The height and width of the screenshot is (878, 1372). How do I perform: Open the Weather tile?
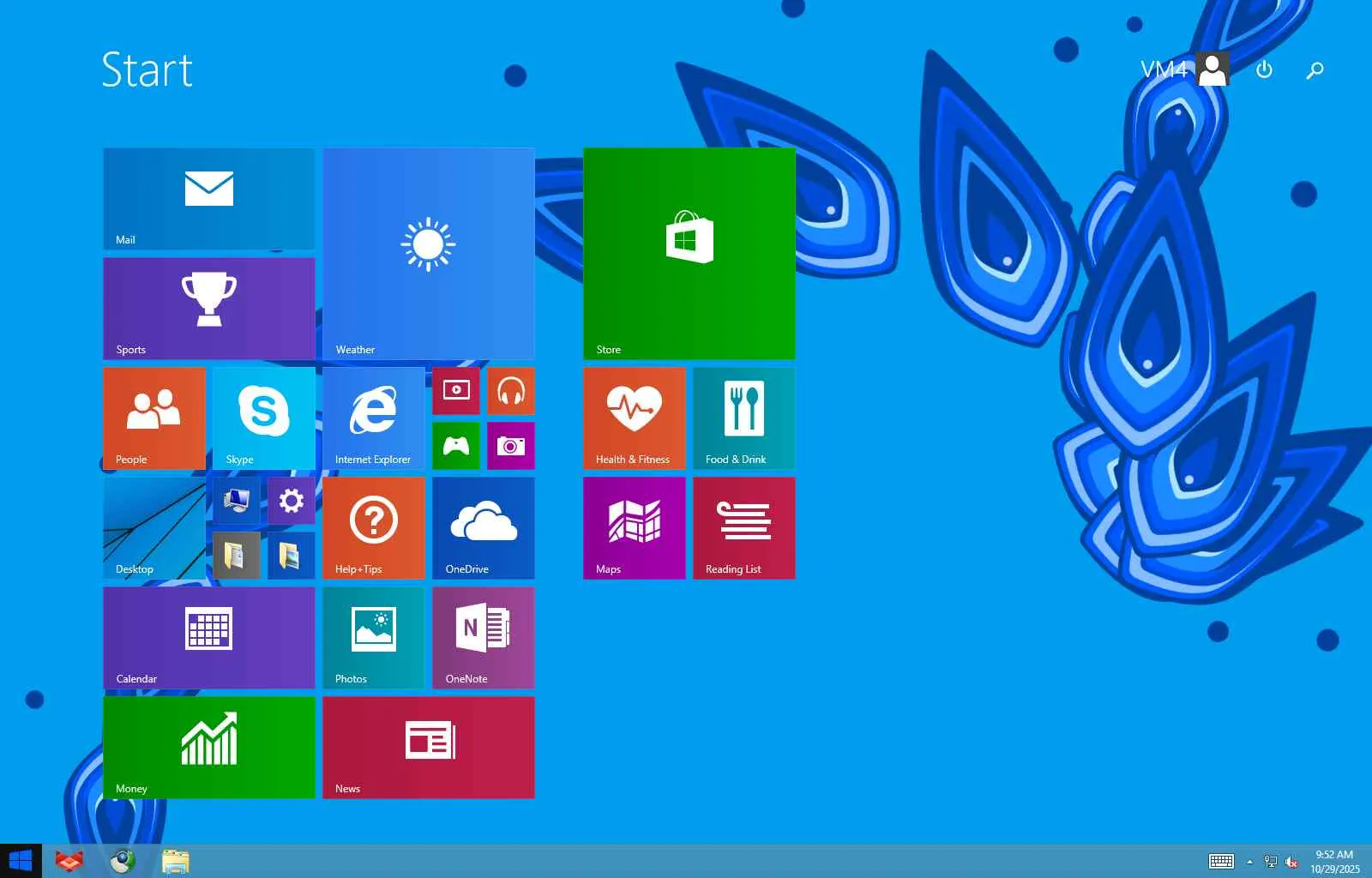pos(429,254)
